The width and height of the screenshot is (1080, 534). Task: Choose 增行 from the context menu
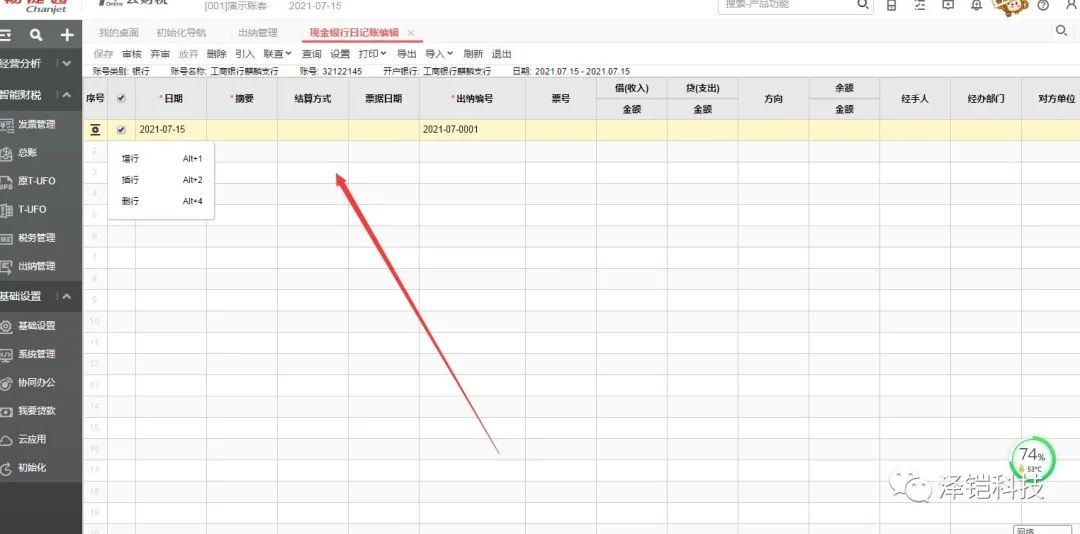pyautogui.click(x=161, y=158)
